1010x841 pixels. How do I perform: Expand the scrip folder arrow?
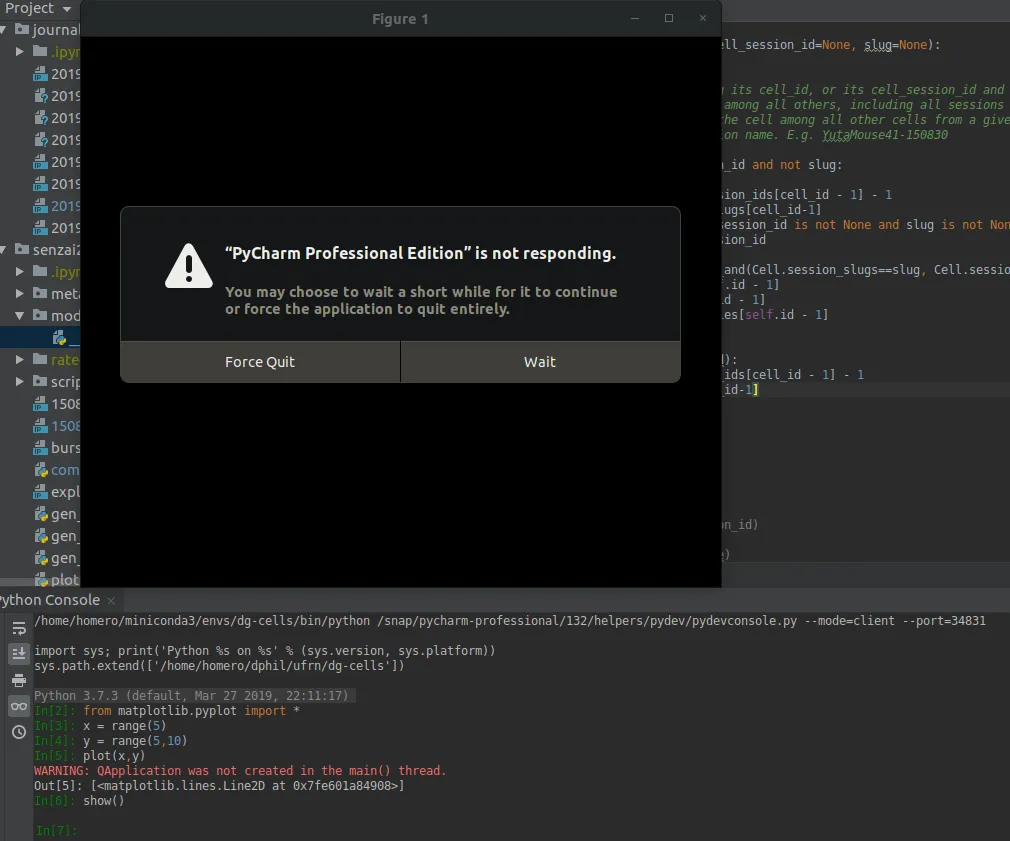19,381
